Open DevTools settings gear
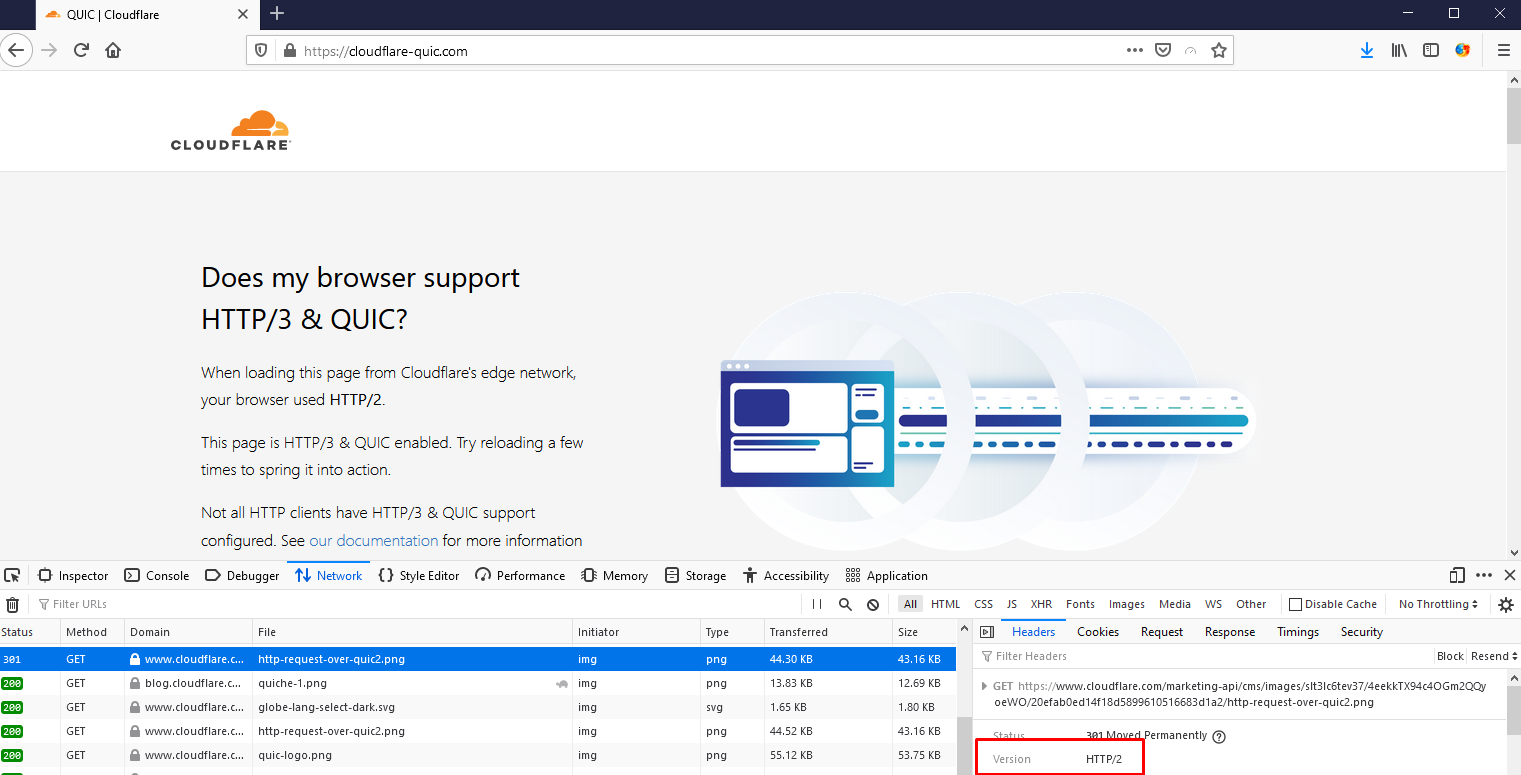1521x775 pixels. [1506, 604]
